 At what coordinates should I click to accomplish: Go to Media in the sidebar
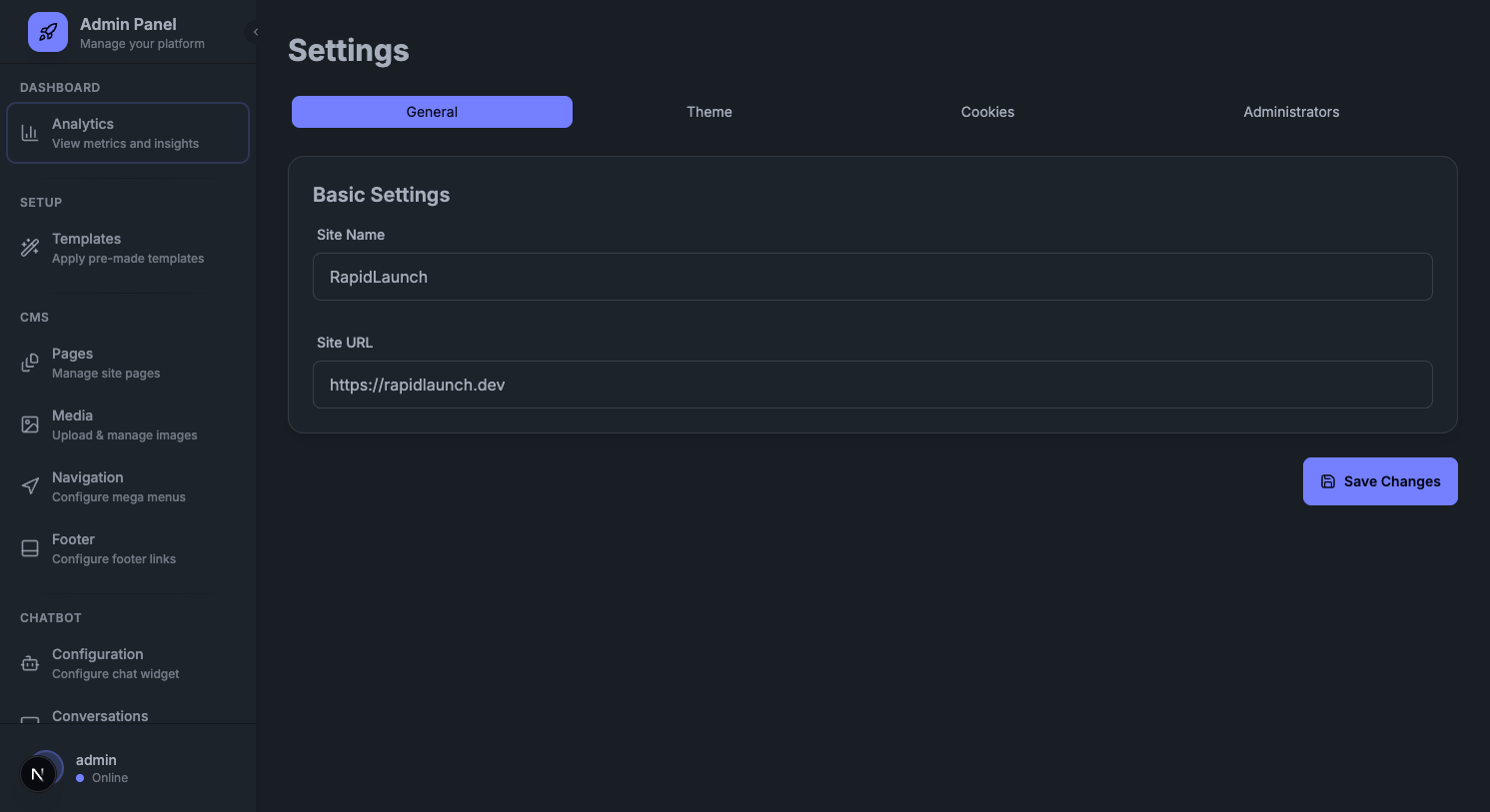click(128, 424)
